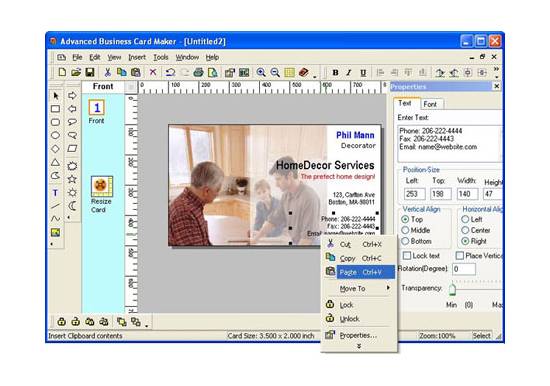Click the Zoom In magnifier icon
Image resolution: width=550 pixels, height=386 pixels.
(x=261, y=72)
